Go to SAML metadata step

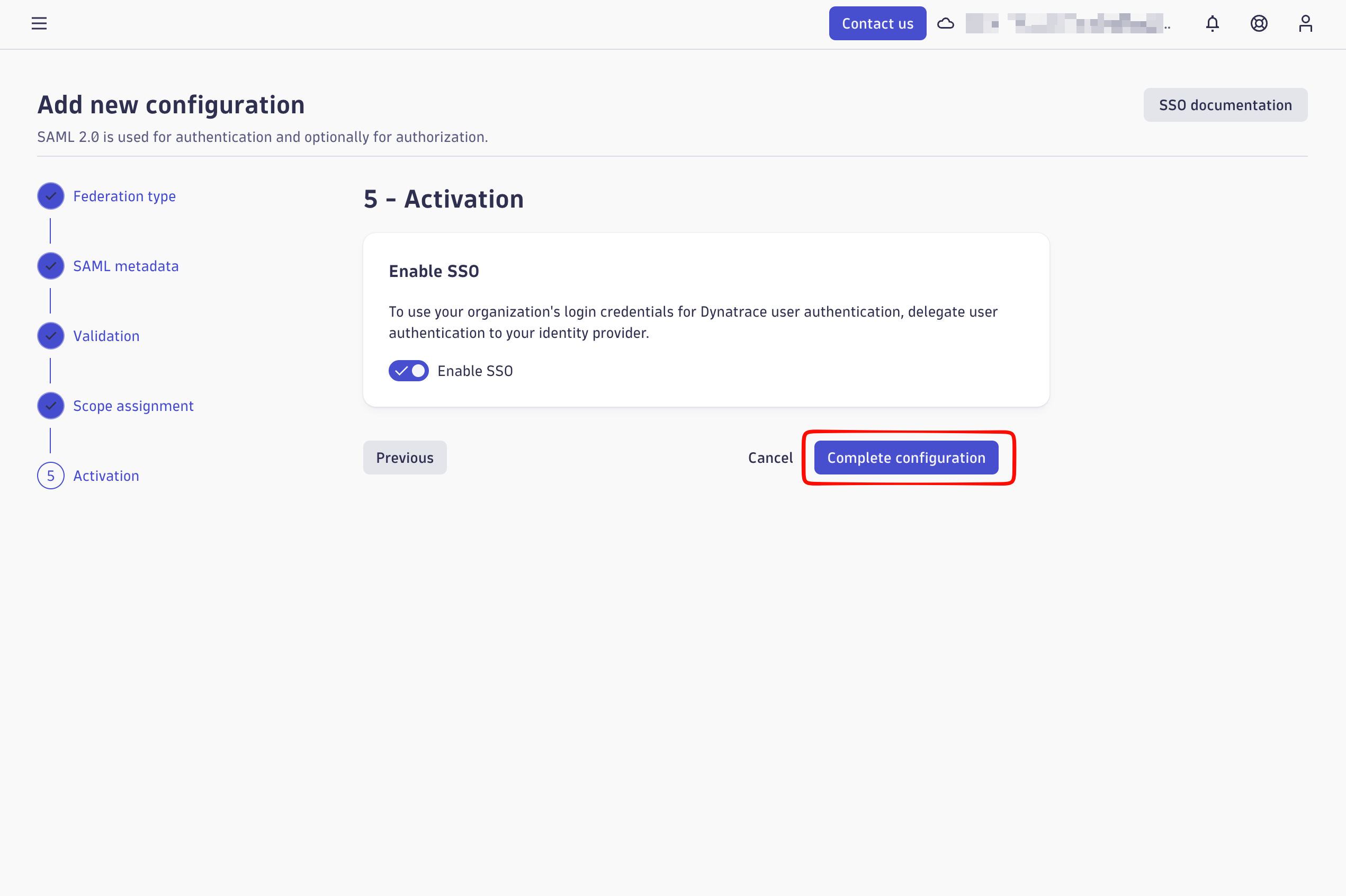125,266
